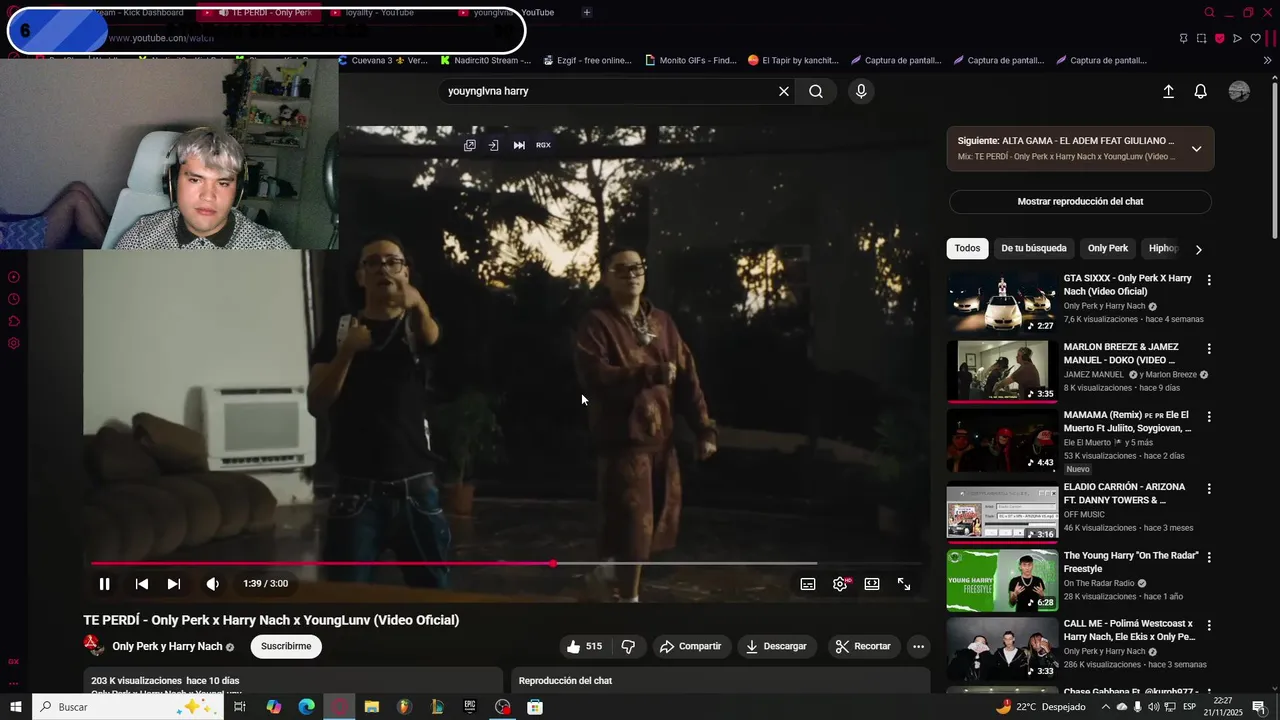Open the notifications bell
The width and height of the screenshot is (1280, 720).
click(x=1201, y=91)
